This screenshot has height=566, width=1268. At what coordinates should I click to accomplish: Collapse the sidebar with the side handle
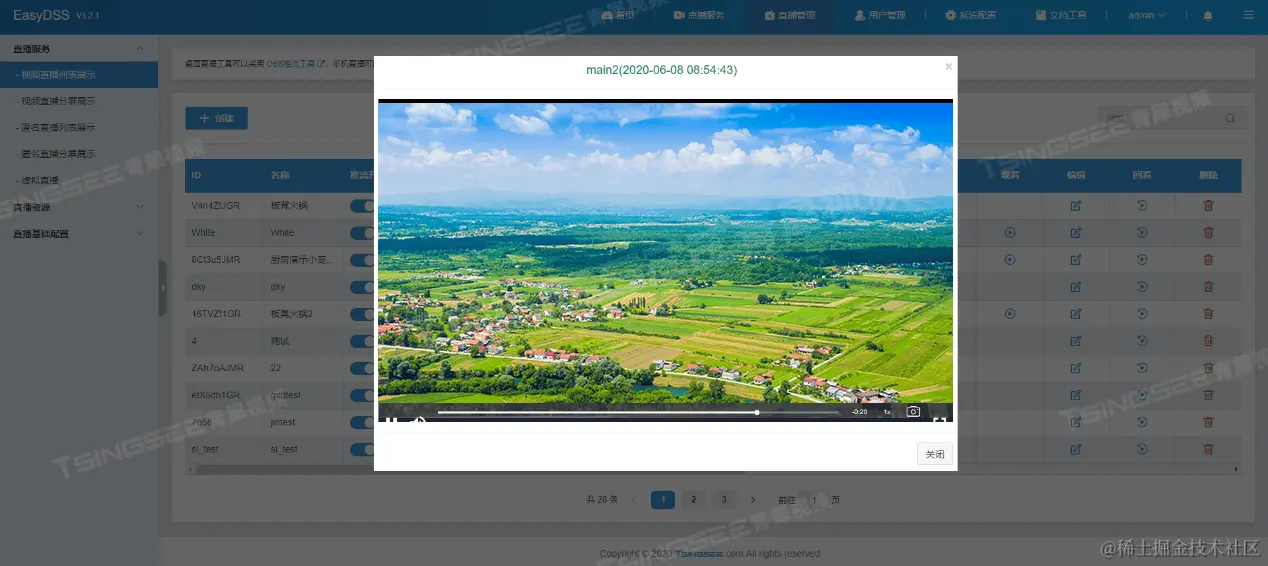tap(163, 288)
